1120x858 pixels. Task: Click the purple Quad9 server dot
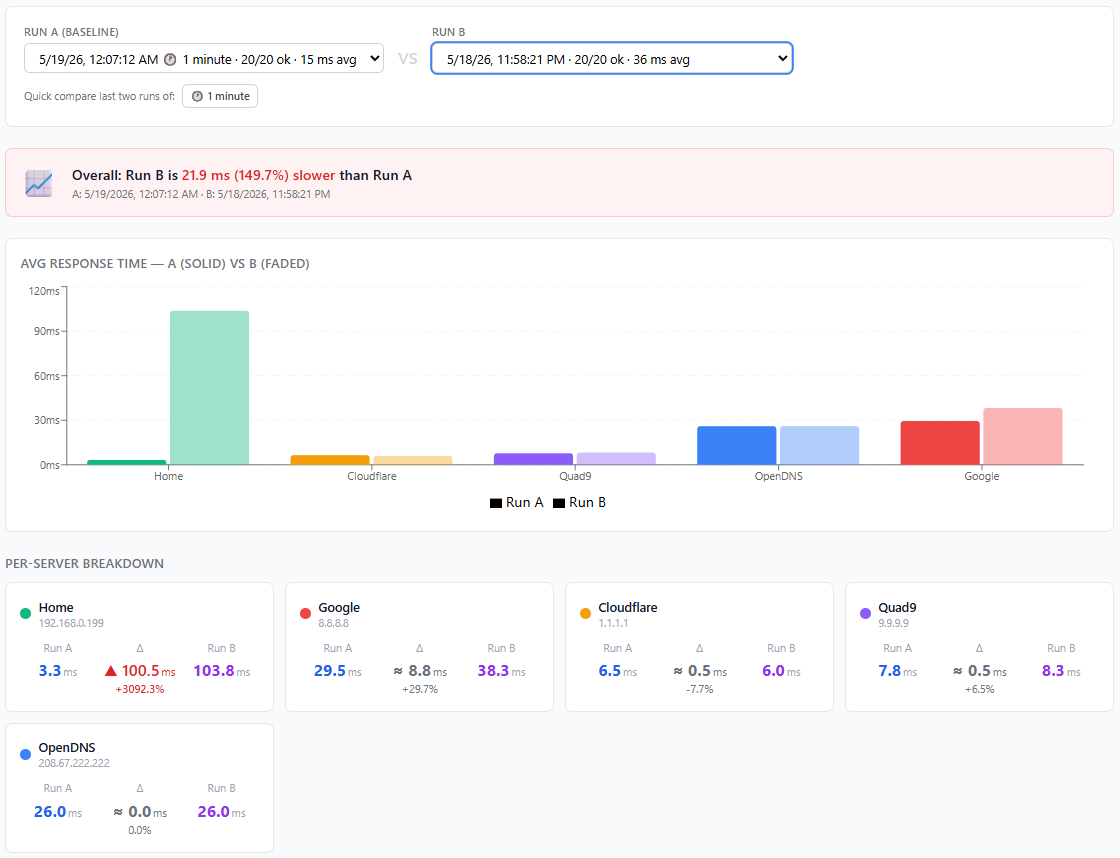pos(866,613)
